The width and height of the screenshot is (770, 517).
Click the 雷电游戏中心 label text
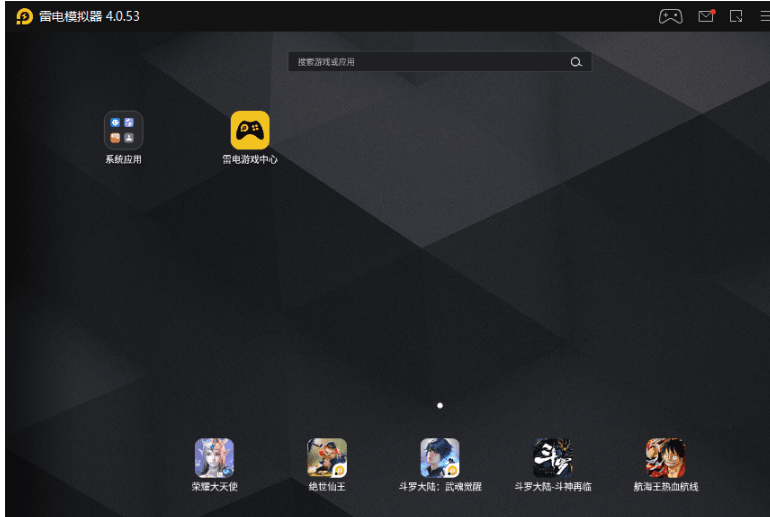tap(250, 159)
